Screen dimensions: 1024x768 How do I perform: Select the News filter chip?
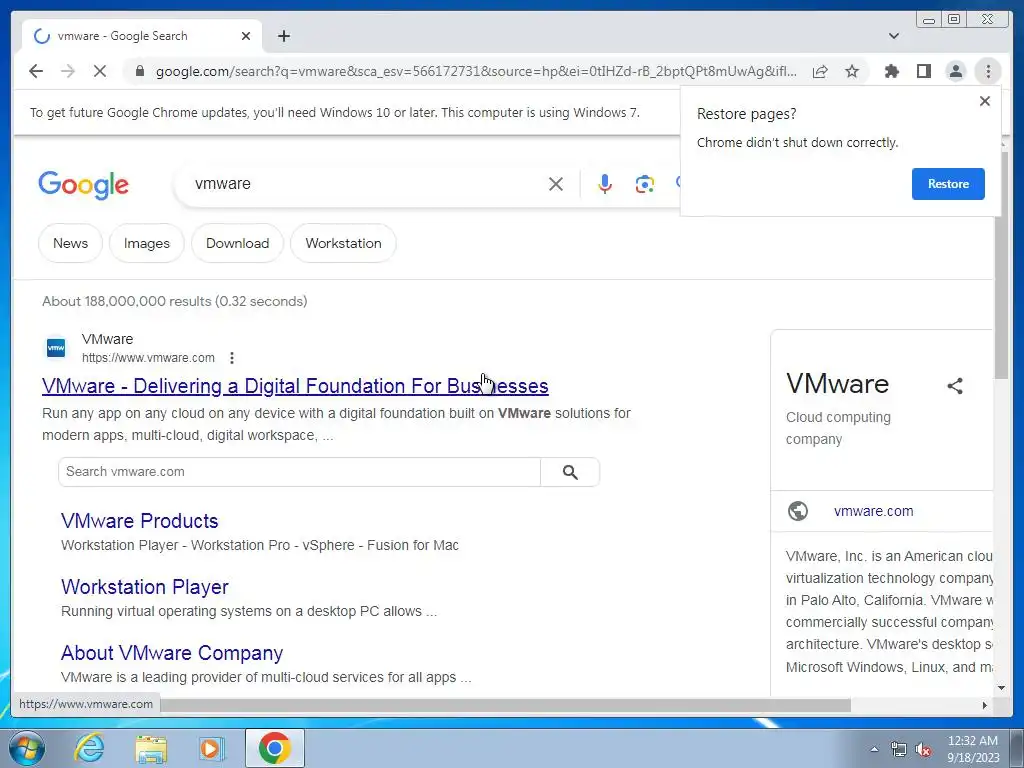coord(71,243)
